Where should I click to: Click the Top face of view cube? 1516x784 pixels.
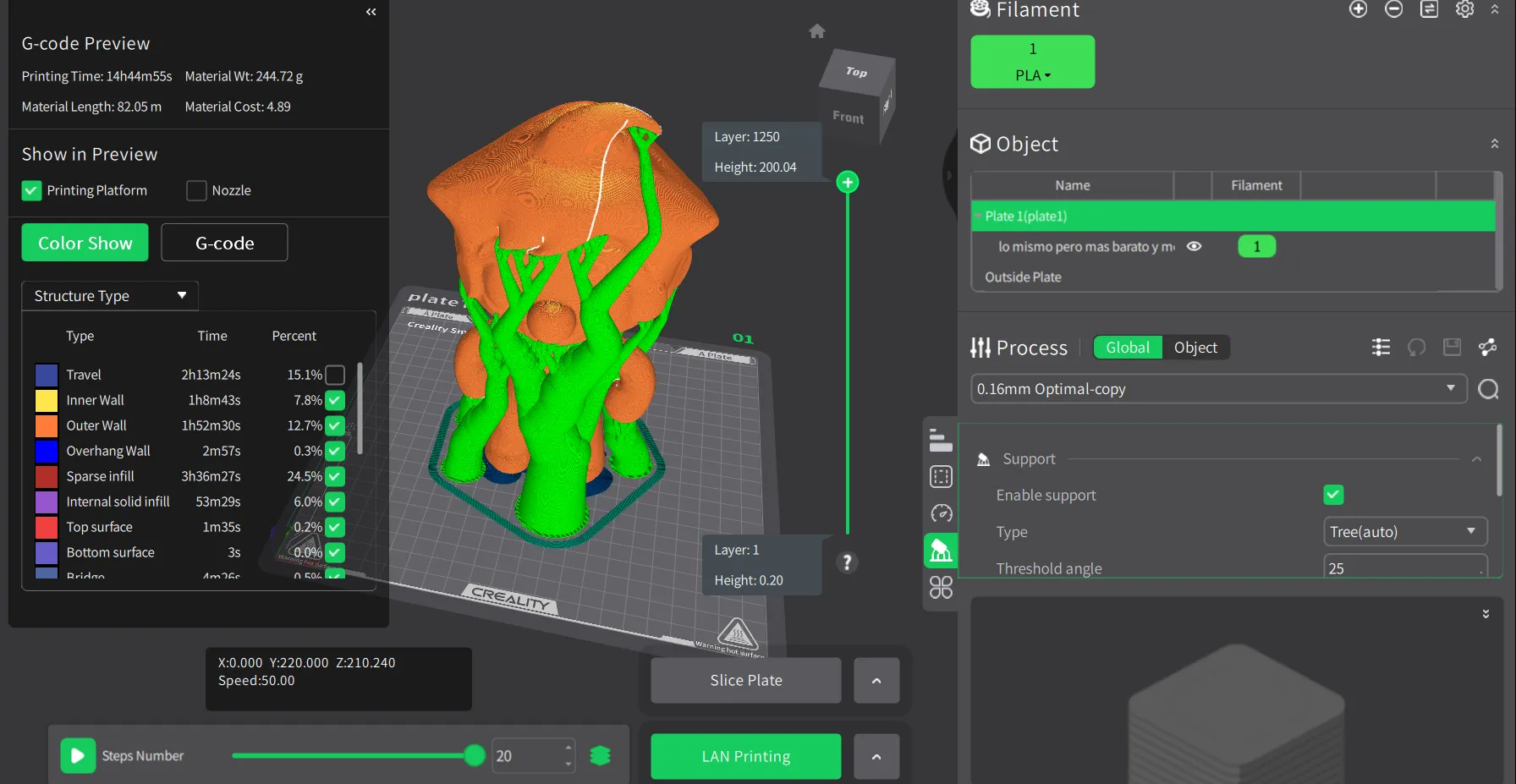click(x=856, y=72)
